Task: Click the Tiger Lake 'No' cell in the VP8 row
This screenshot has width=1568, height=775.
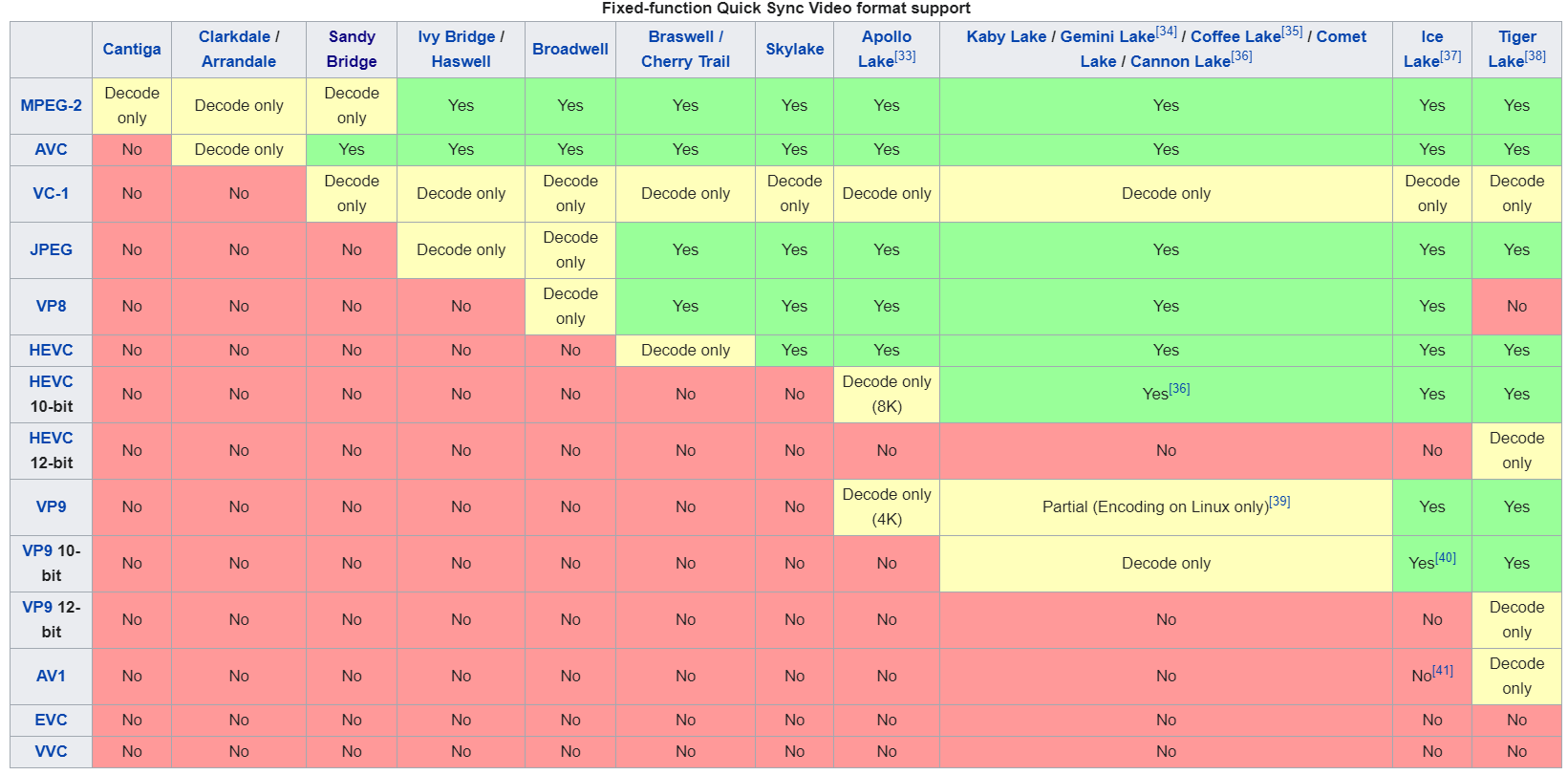Action: pyautogui.click(x=1516, y=306)
